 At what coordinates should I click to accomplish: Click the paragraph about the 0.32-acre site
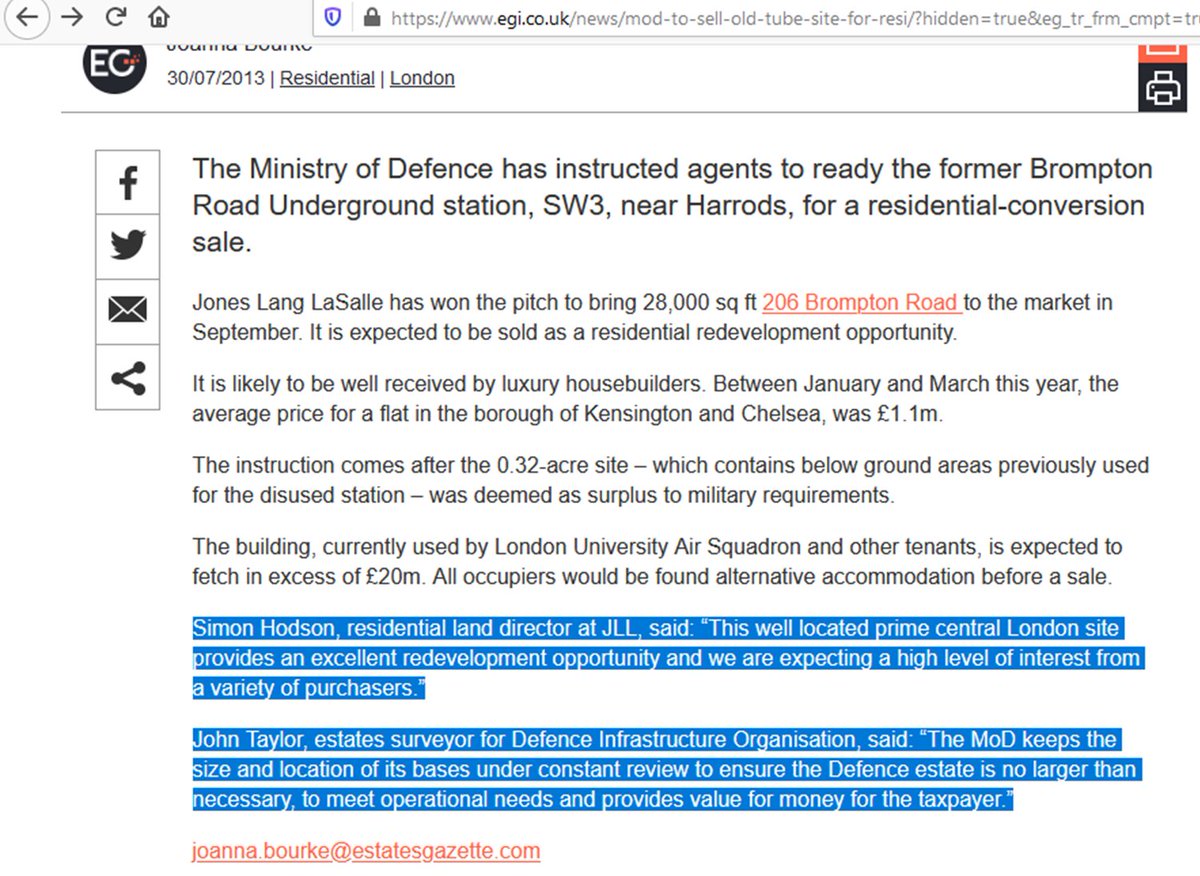pyautogui.click(x=670, y=480)
